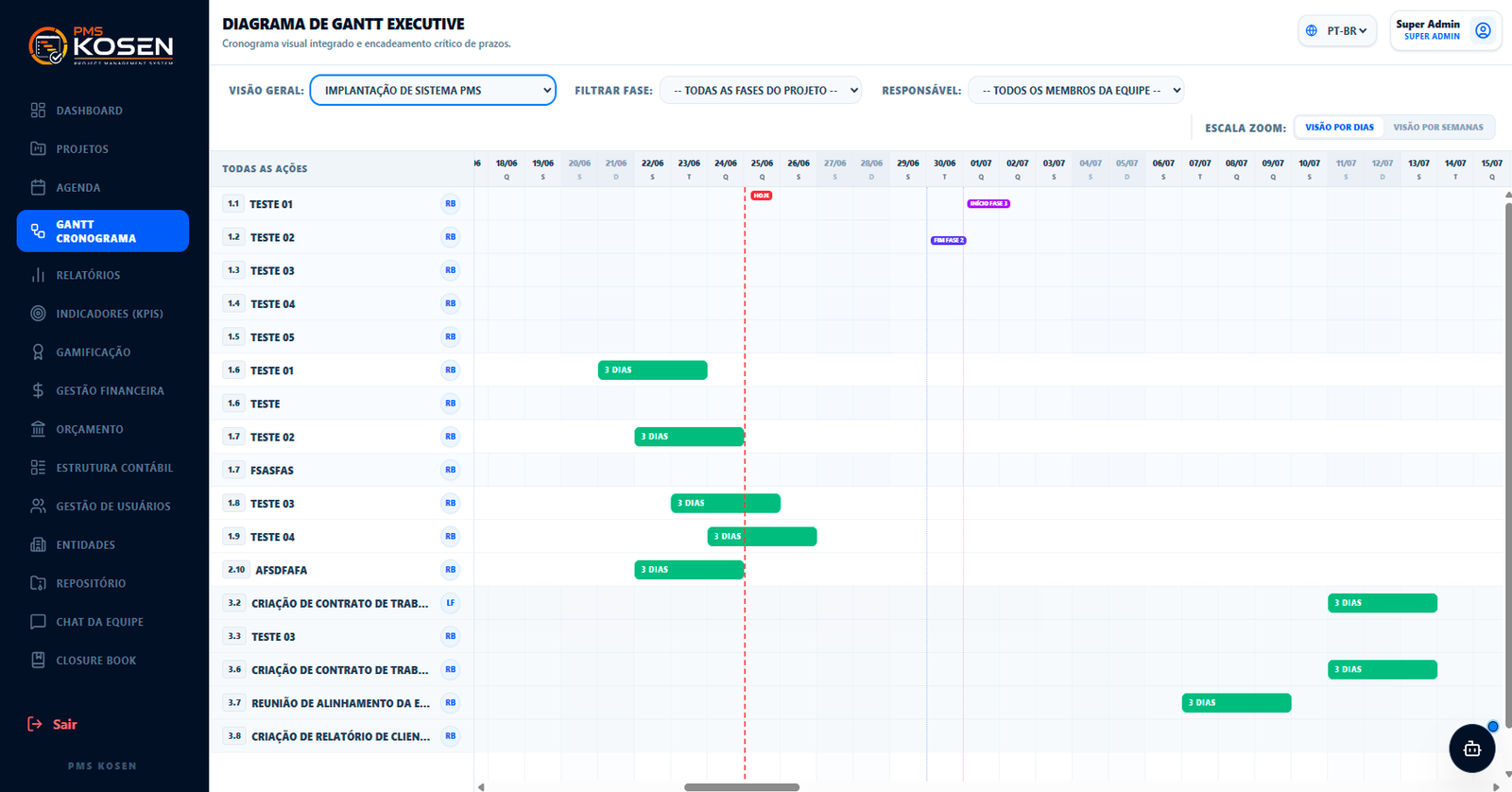Image resolution: width=1512 pixels, height=792 pixels.
Task: Click the 3 Dias bar for Teste 03 row 1.8
Action: point(726,503)
